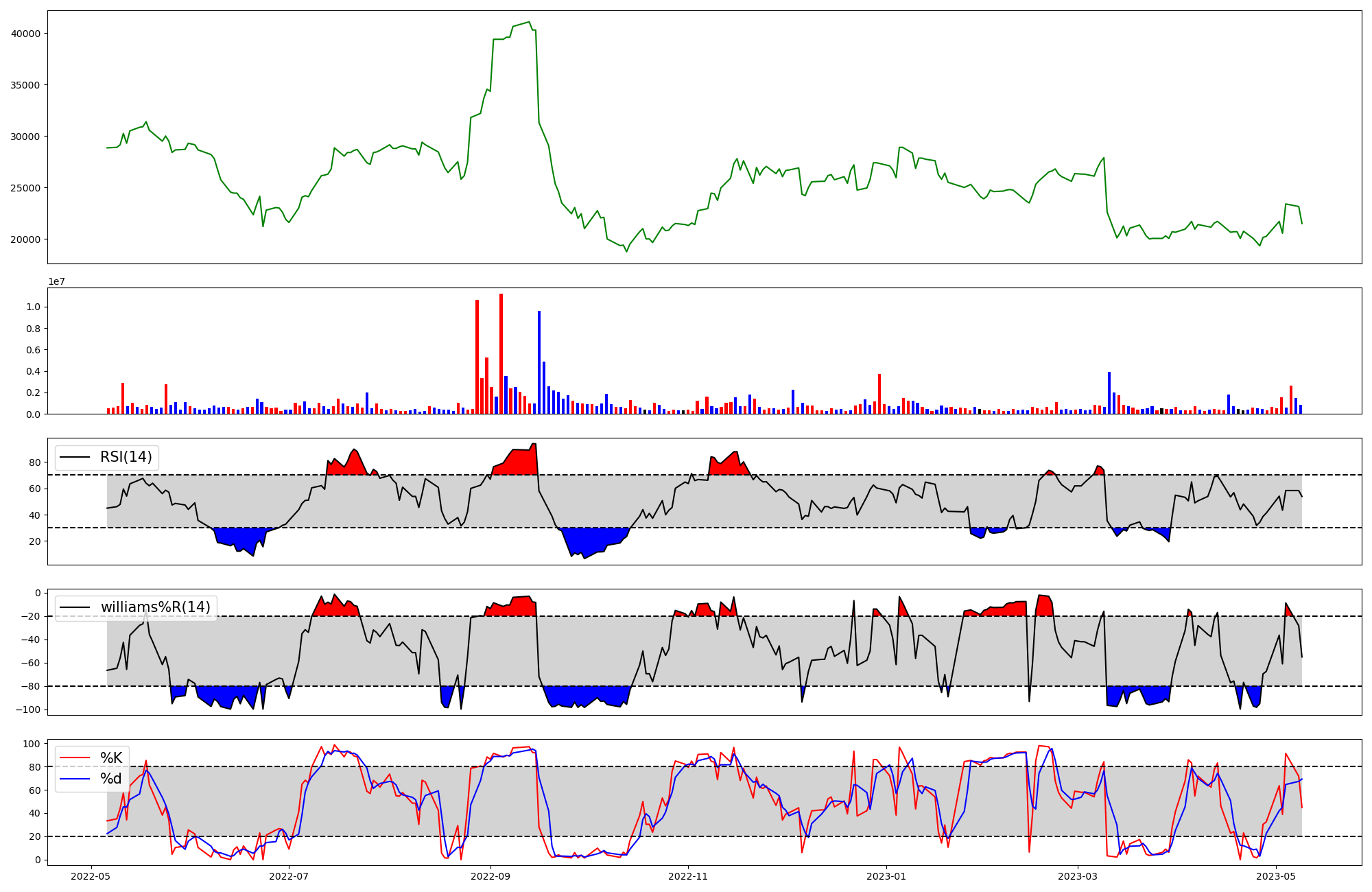Image resolution: width=1372 pixels, height=892 pixels.
Task: Click the 2023-03 x-axis date label
Action: tap(1078, 876)
